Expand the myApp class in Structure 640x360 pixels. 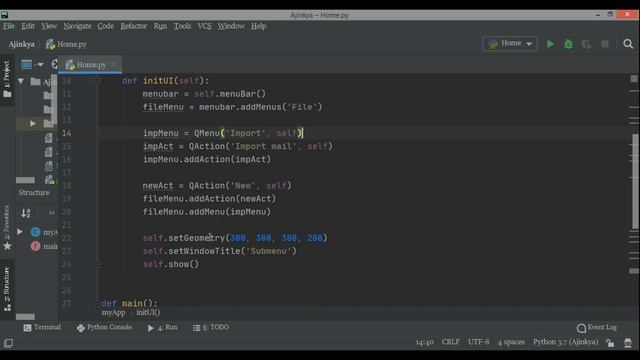(20, 232)
